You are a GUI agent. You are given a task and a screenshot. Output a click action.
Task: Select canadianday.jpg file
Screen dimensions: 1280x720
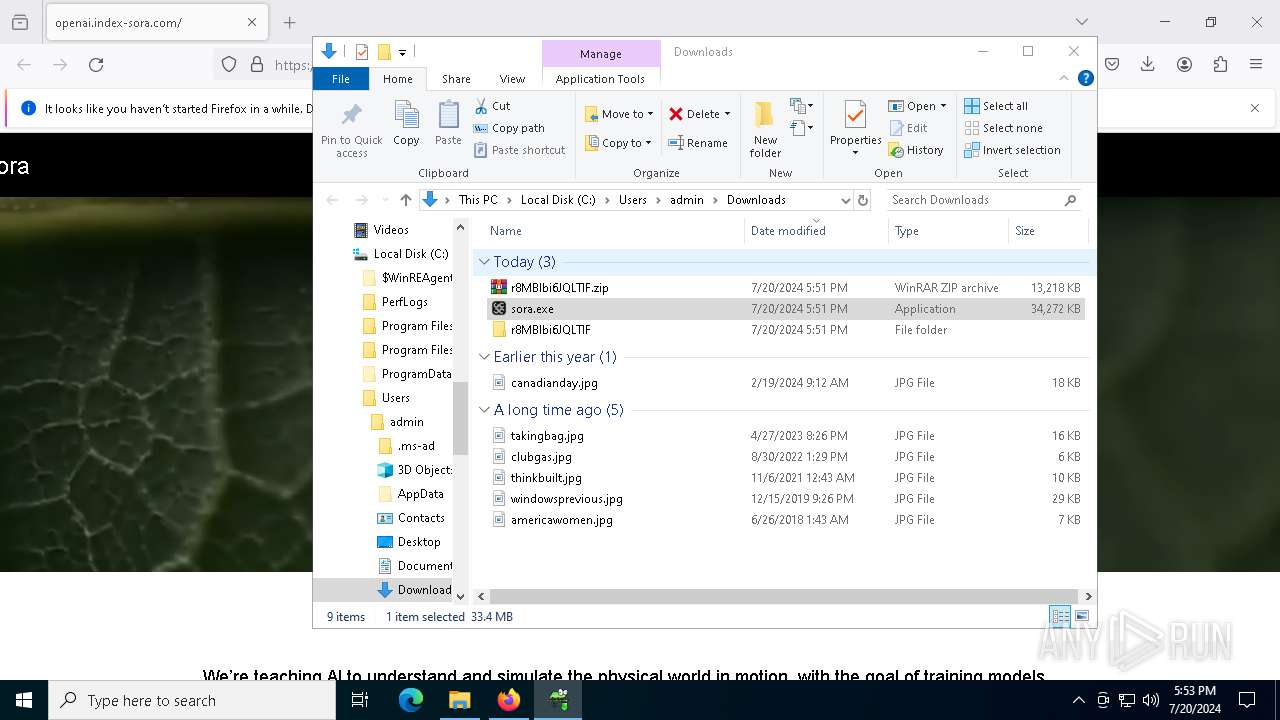(554, 383)
